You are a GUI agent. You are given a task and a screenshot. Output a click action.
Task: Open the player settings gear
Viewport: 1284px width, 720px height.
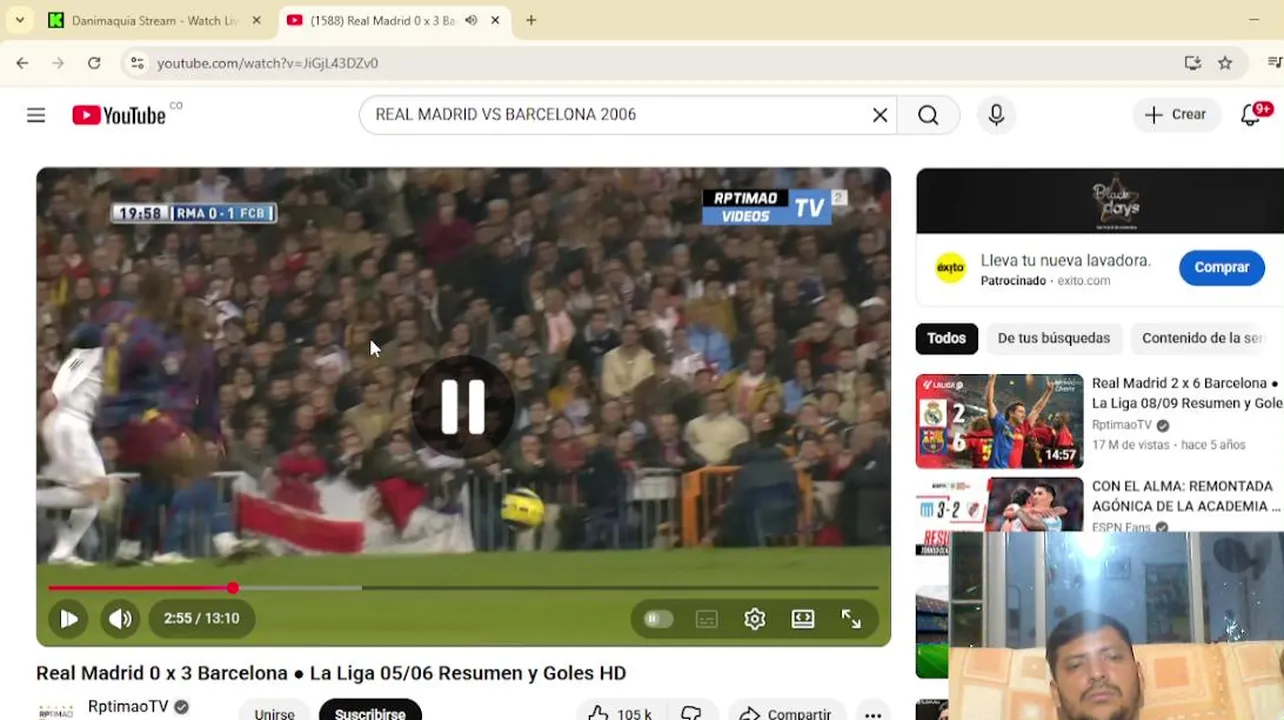pyautogui.click(x=755, y=619)
